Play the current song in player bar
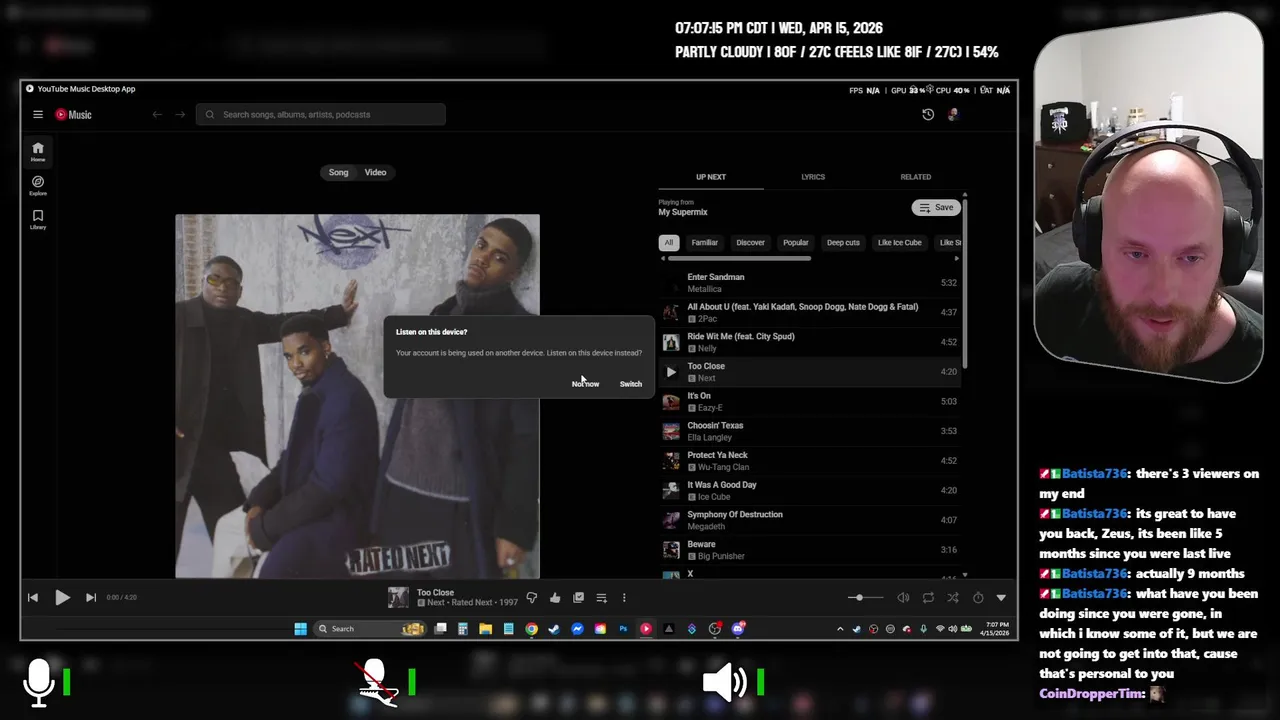The width and height of the screenshot is (1280, 720). click(x=62, y=597)
